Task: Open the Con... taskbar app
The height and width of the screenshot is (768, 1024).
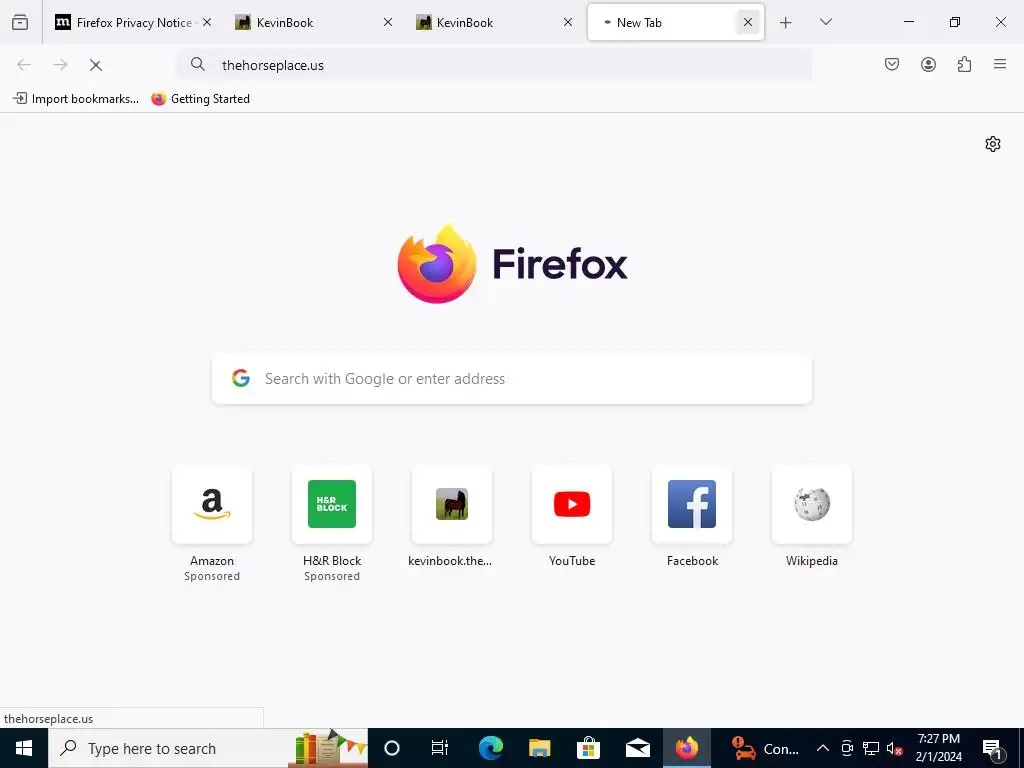Action: [x=764, y=748]
